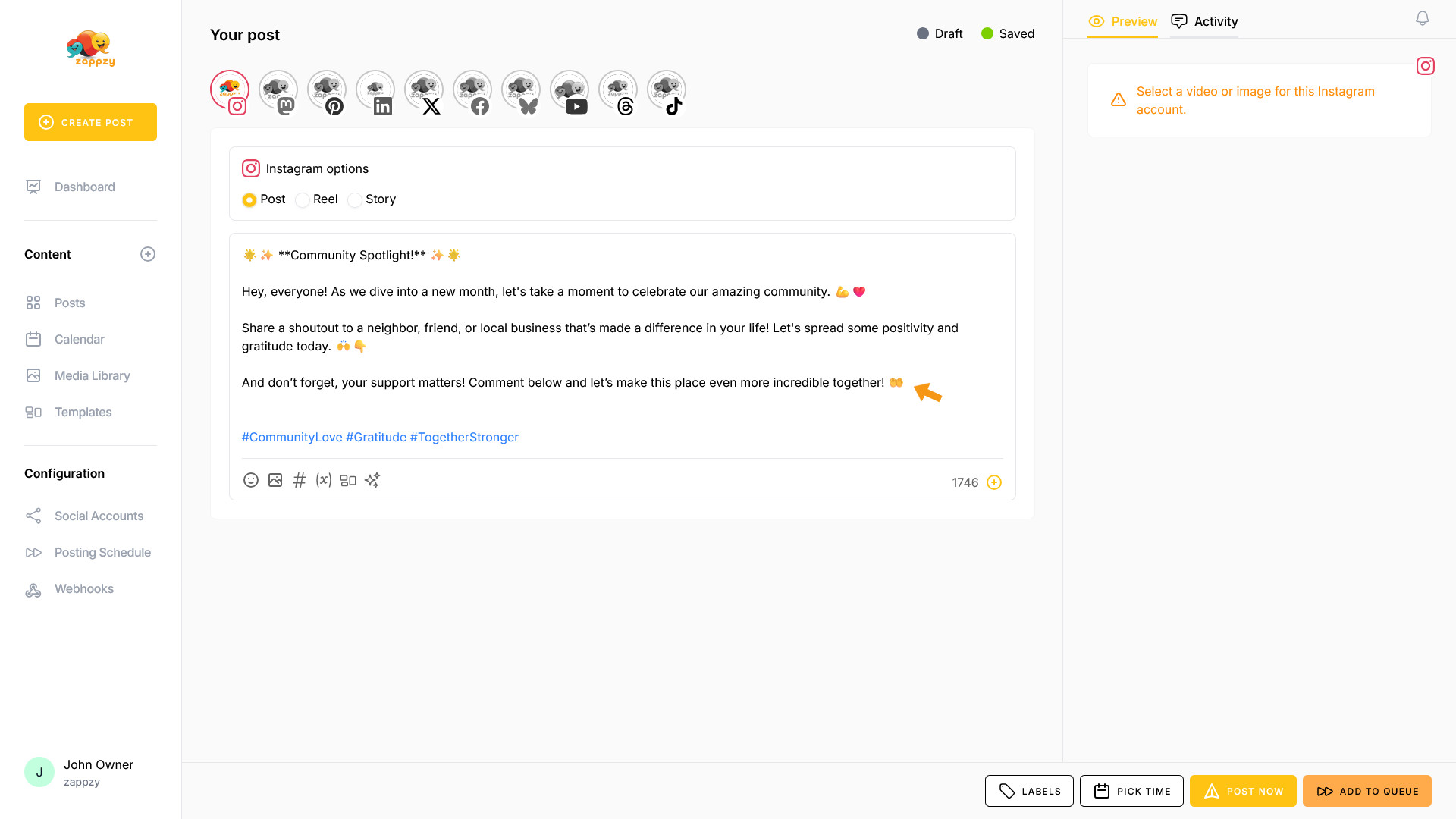Open notifications bell icon

click(1423, 18)
